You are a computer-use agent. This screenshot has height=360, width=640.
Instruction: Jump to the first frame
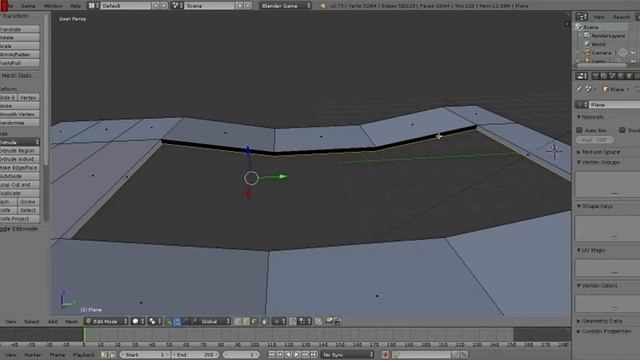click(271, 355)
